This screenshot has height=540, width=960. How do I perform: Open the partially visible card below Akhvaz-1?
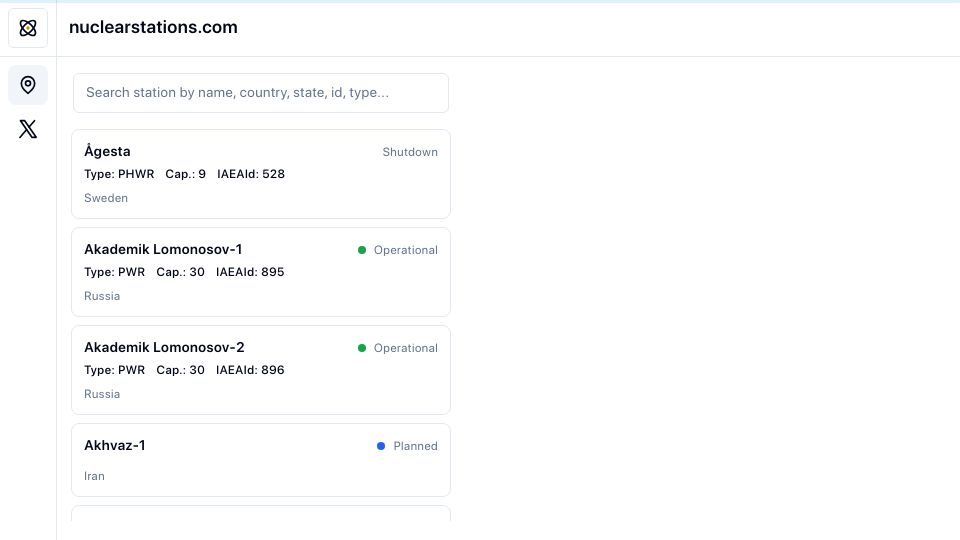click(261, 514)
